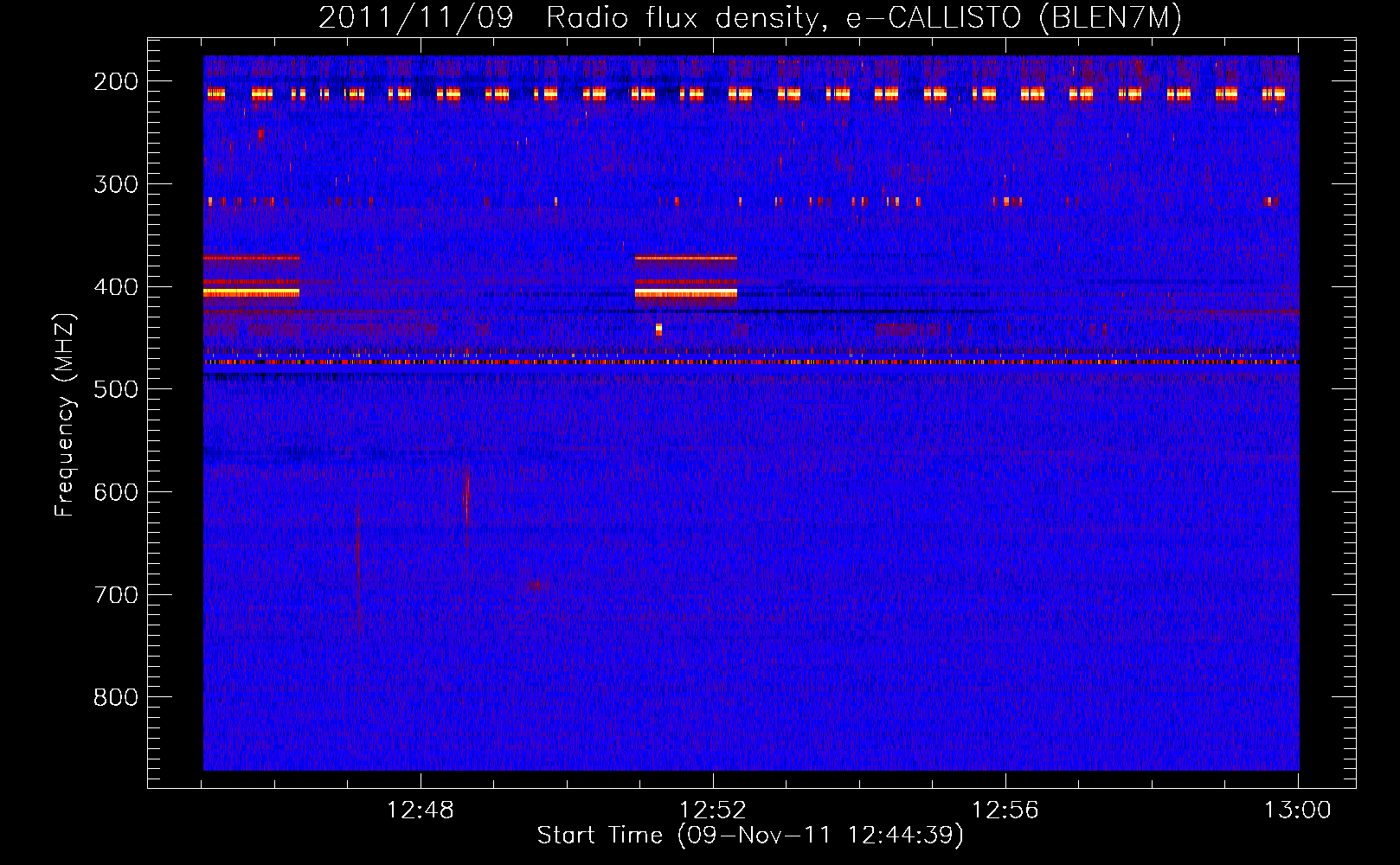Click the 400 frequency tick label

pos(116,287)
